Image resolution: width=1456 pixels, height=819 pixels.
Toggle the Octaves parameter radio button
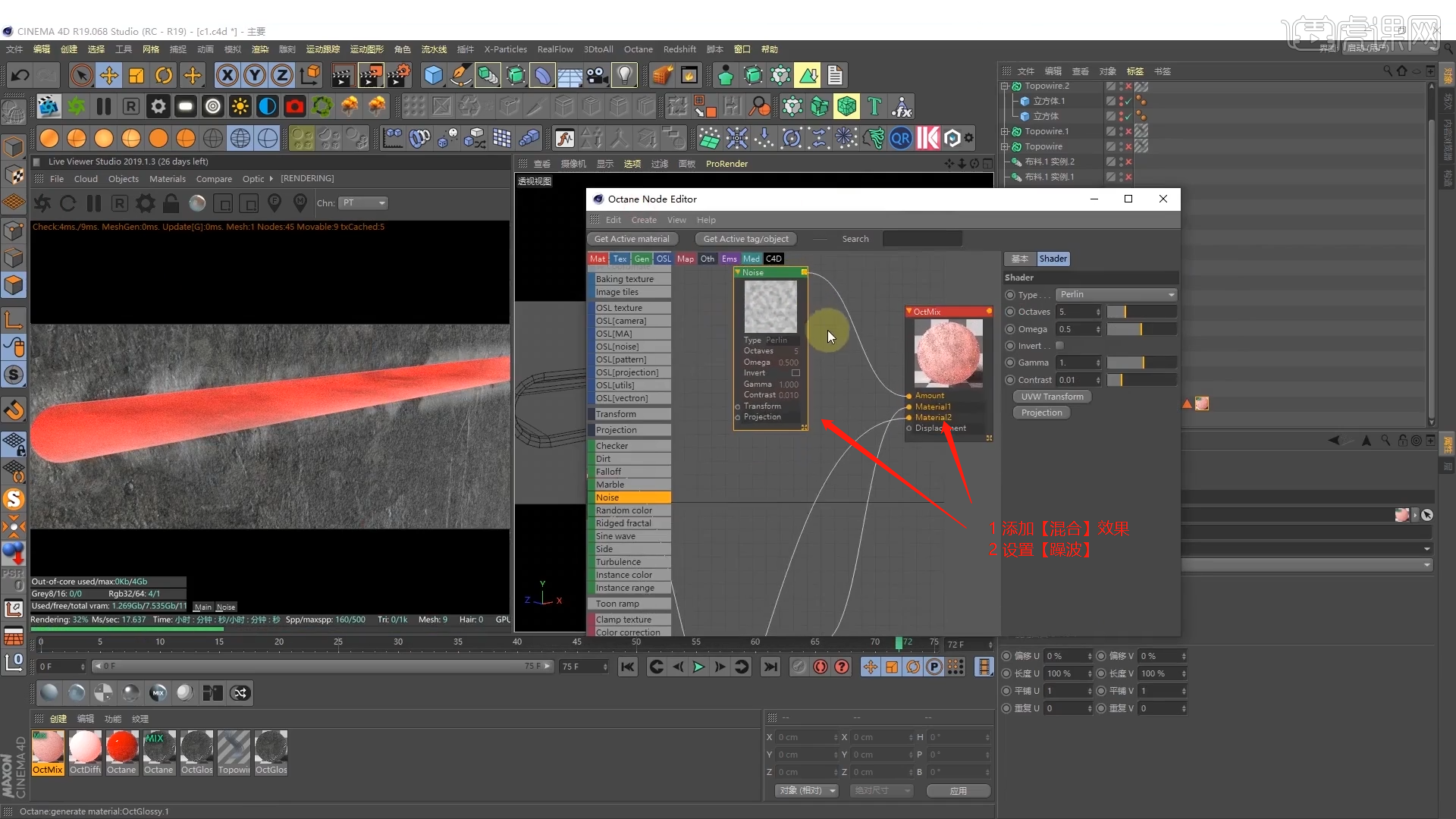click(x=1010, y=312)
